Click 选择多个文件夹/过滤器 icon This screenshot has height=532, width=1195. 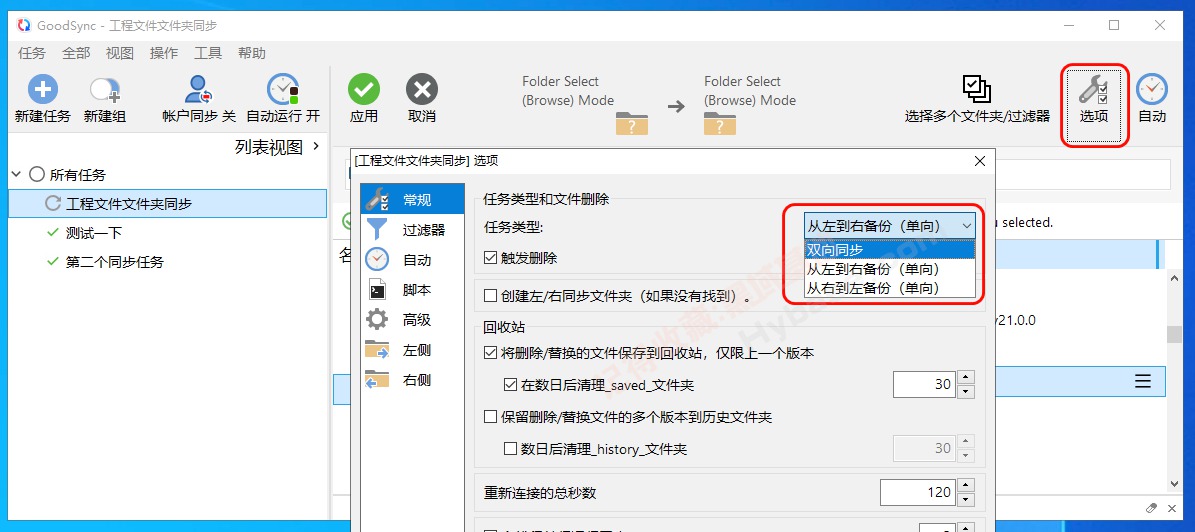pos(976,90)
